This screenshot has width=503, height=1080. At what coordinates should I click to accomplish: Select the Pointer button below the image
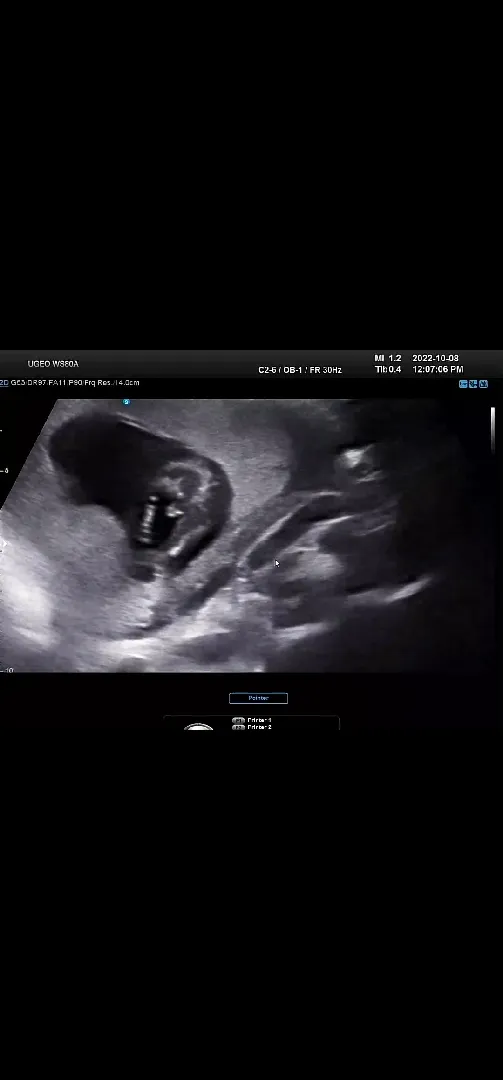[258, 698]
